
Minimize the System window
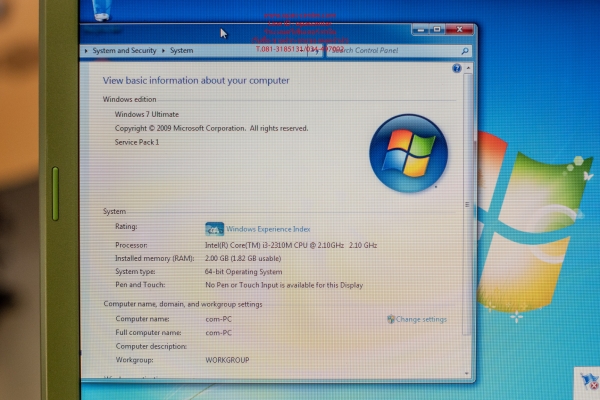(421, 29)
